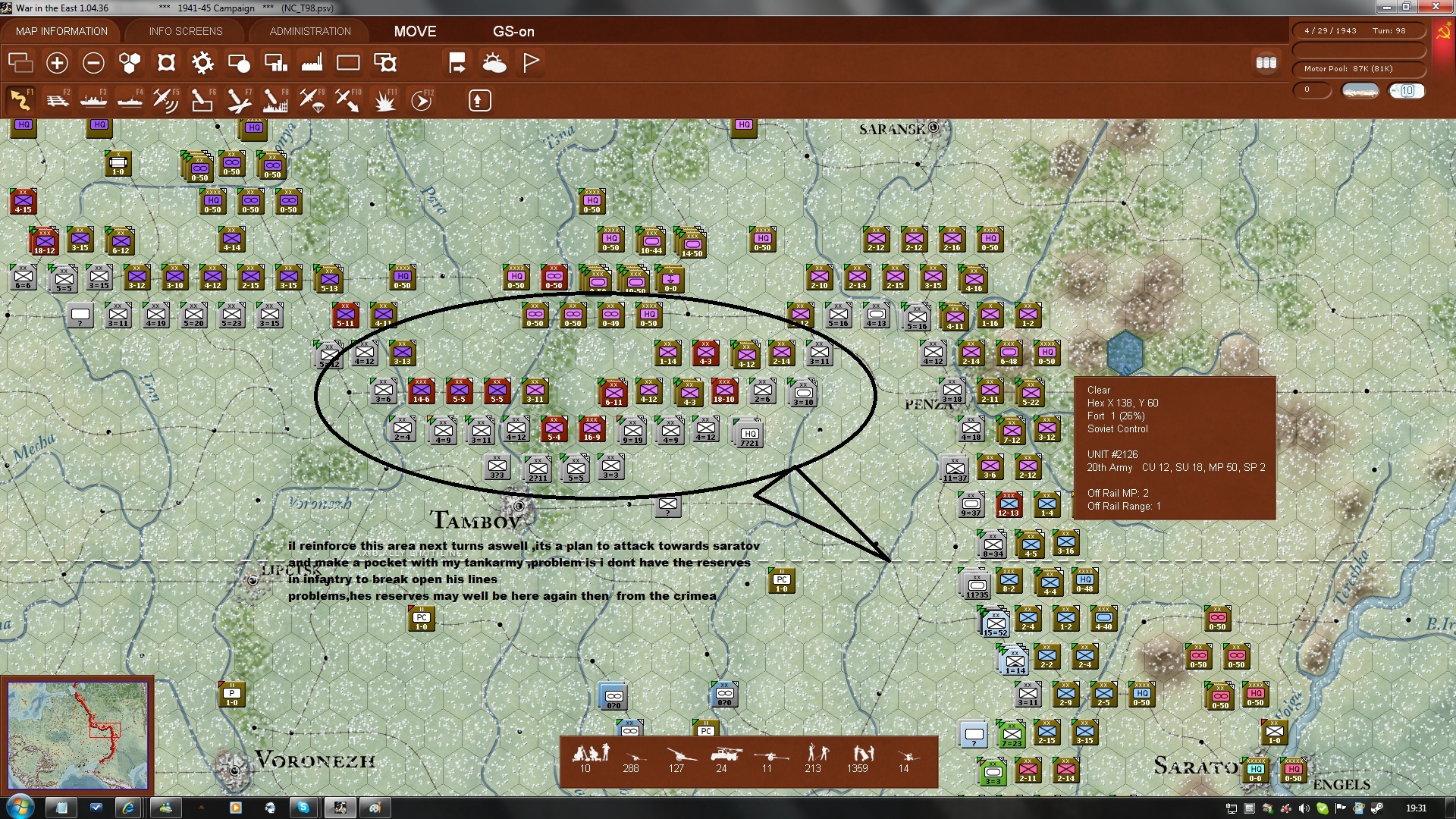
Task: Select the 14-50 unit counter
Action: (x=691, y=243)
